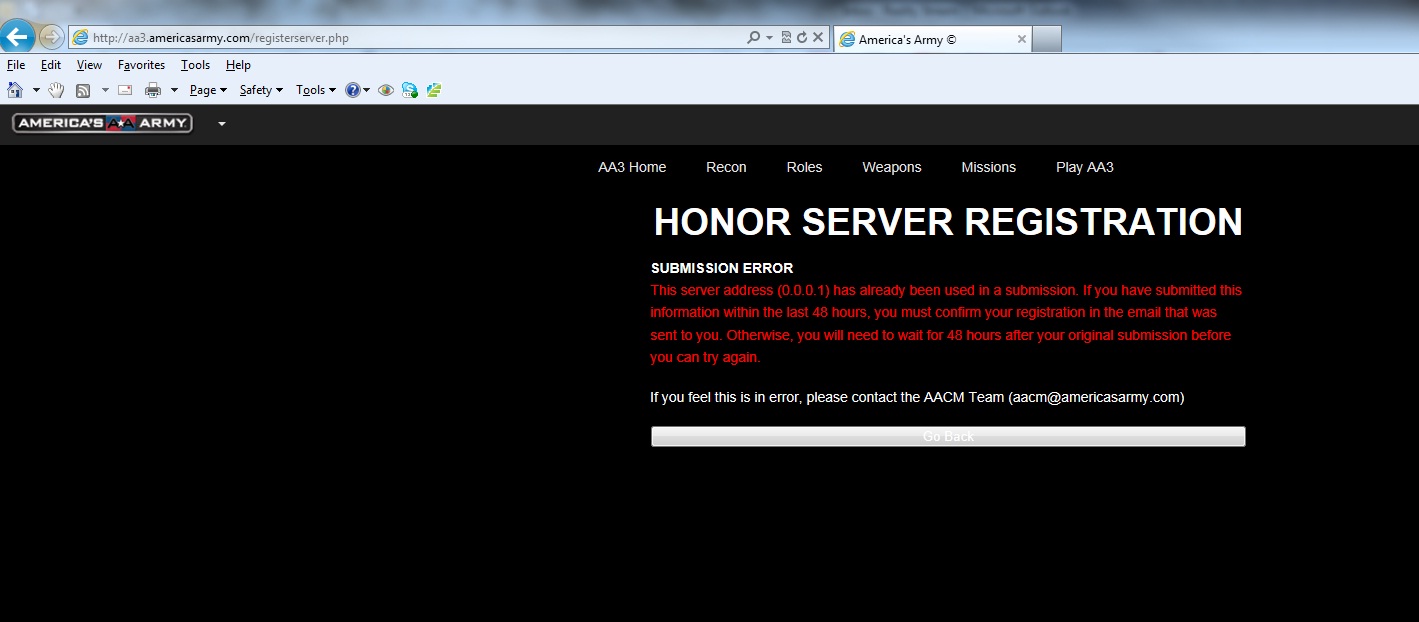Open the Roles link

(x=804, y=167)
